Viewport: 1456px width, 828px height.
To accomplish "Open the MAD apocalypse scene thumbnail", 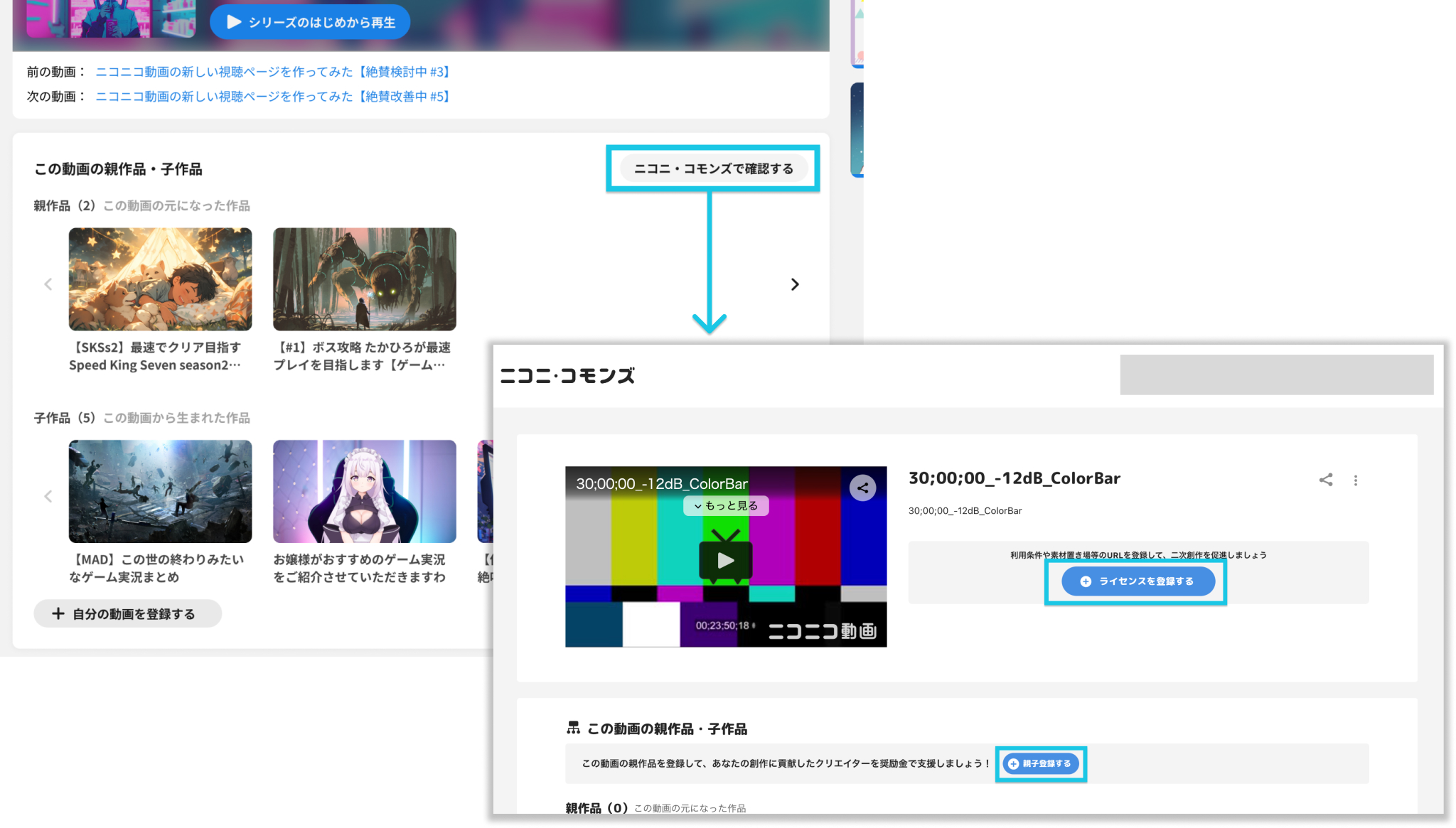I will [160, 491].
